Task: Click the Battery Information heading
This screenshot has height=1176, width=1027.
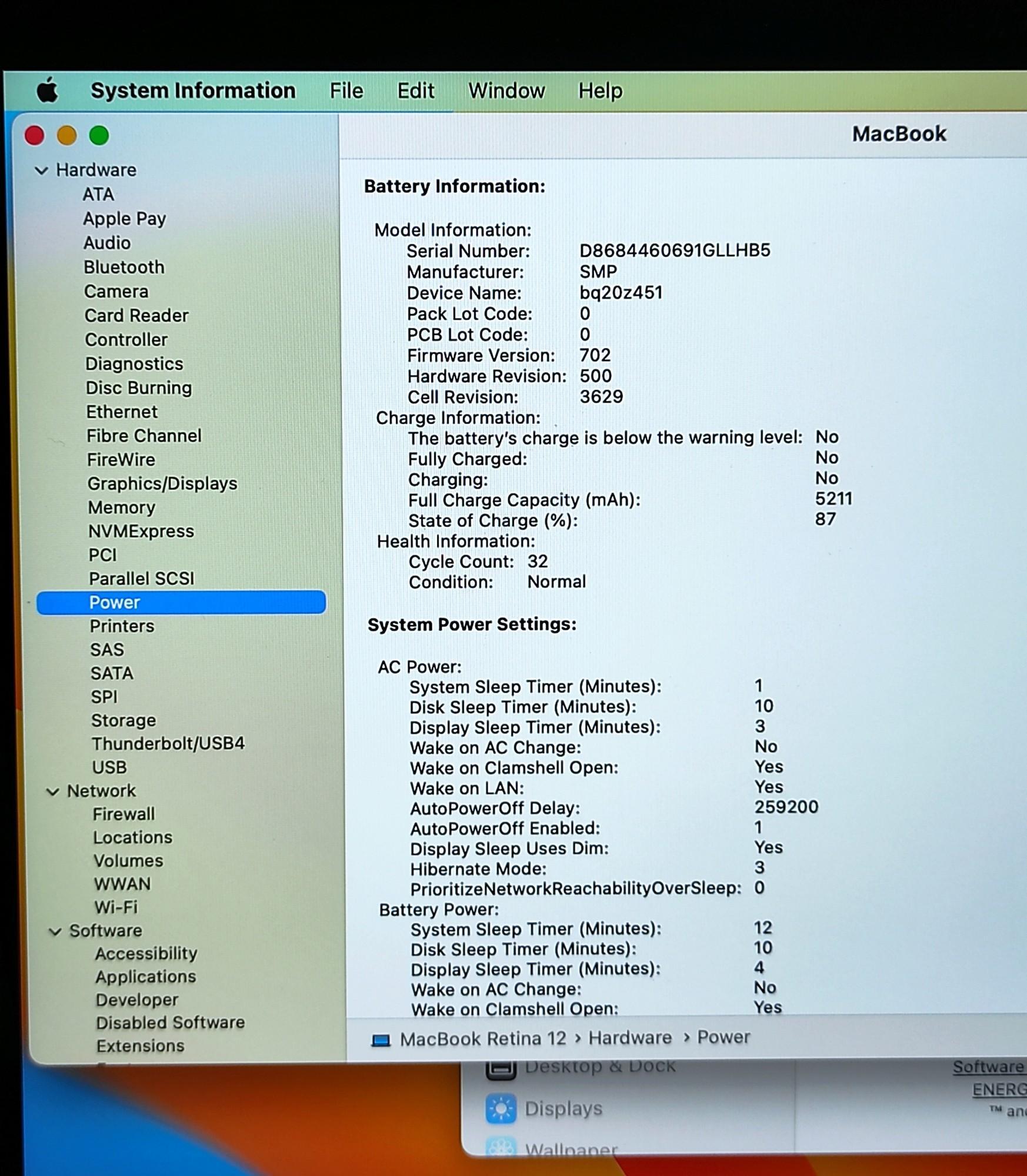Action: tap(455, 187)
